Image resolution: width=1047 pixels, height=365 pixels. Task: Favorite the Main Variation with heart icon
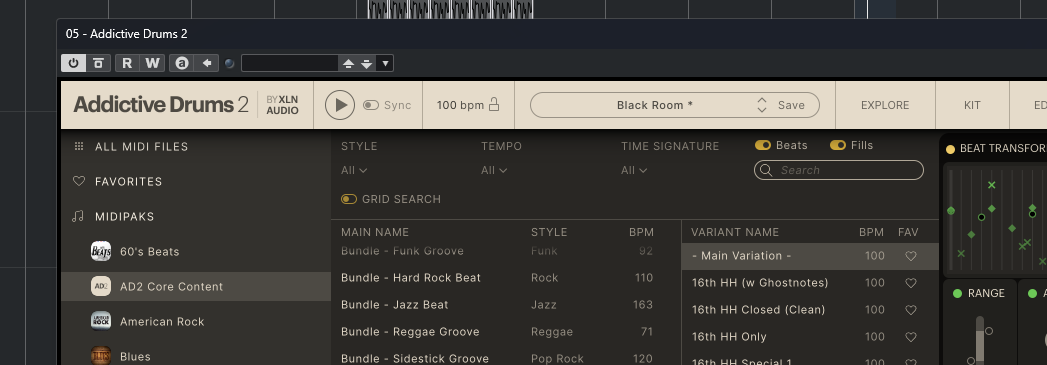(910, 256)
